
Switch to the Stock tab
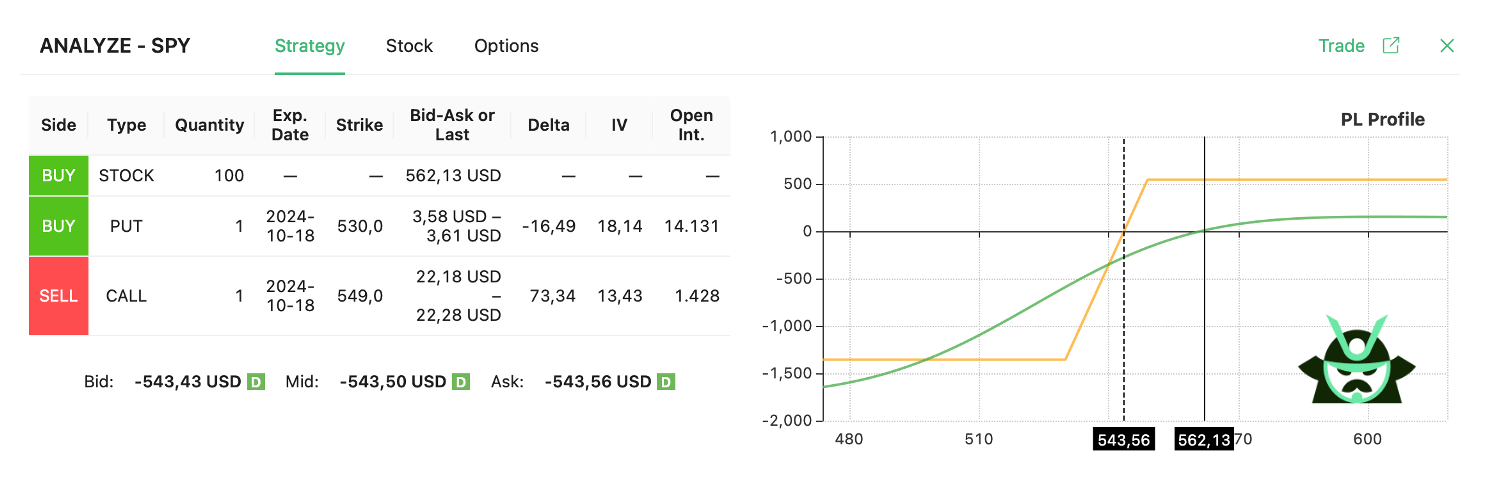click(x=409, y=46)
